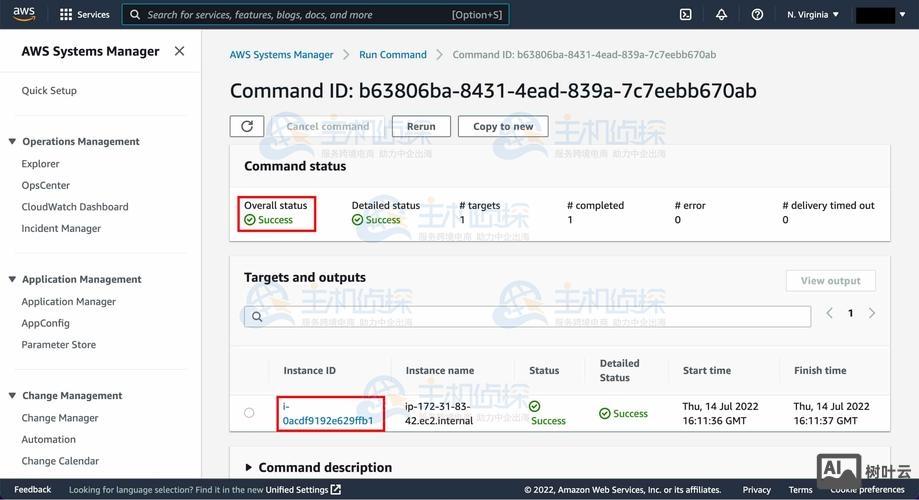919x500 pixels.
Task: Click the refresh command status button
Action: coord(247,126)
